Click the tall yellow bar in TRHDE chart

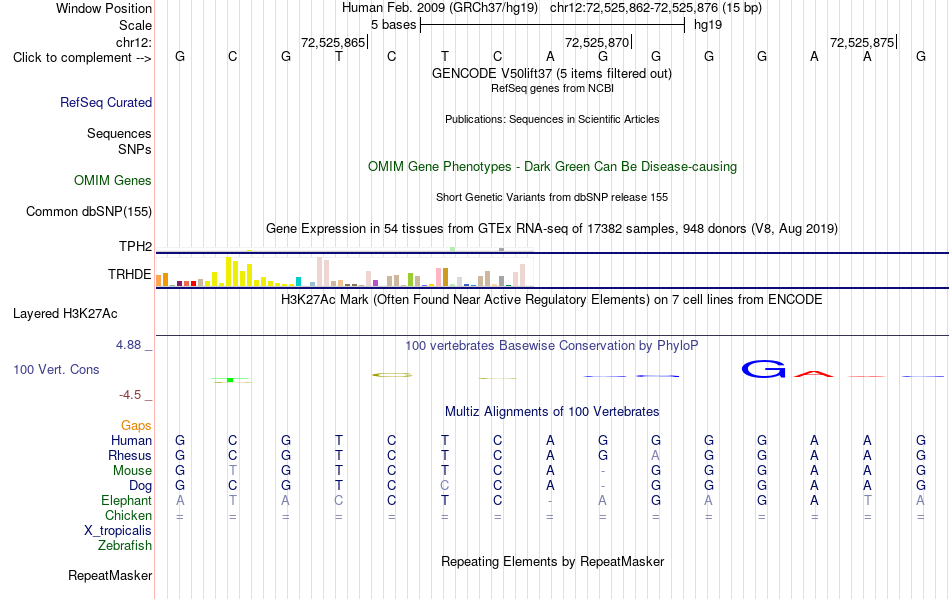(228, 271)
